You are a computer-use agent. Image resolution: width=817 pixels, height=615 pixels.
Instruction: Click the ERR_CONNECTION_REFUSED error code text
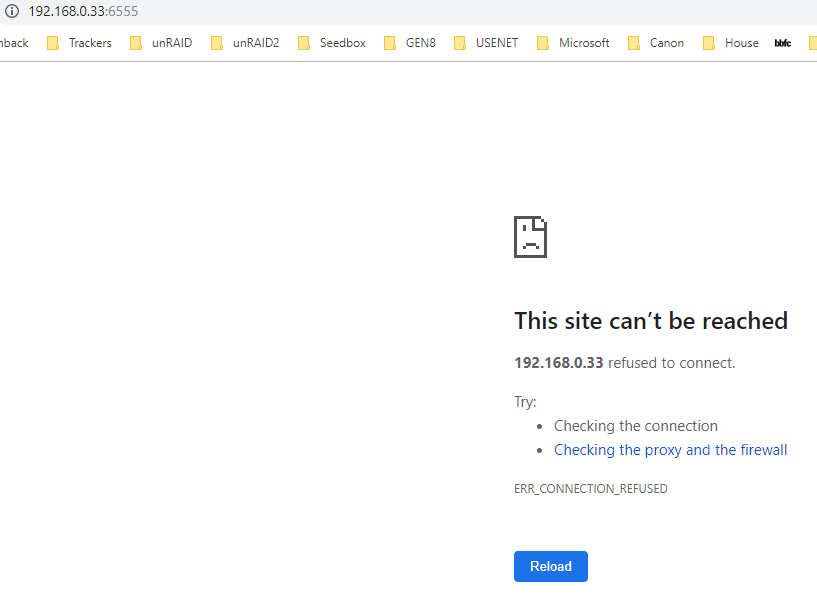click(590, 488)
